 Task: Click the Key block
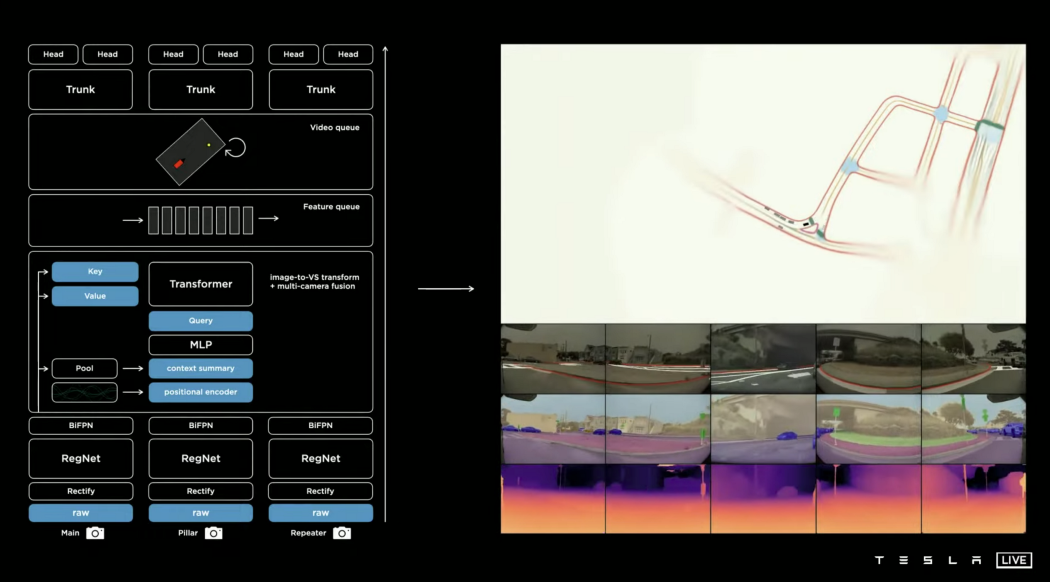click(x=95, y=271)
